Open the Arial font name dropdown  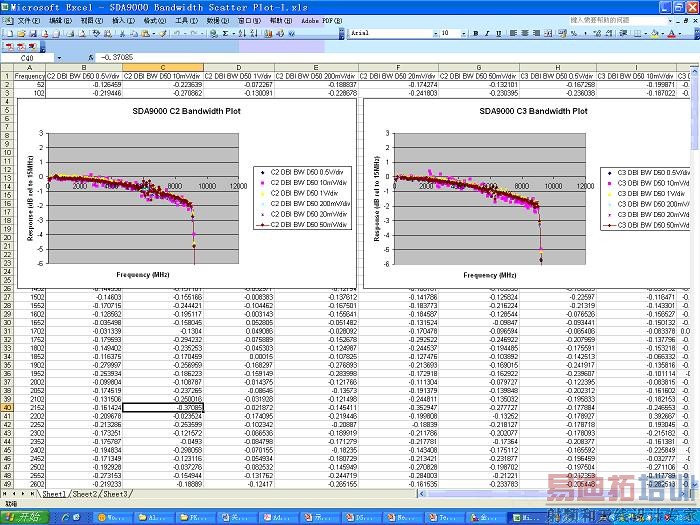point(436,33)
